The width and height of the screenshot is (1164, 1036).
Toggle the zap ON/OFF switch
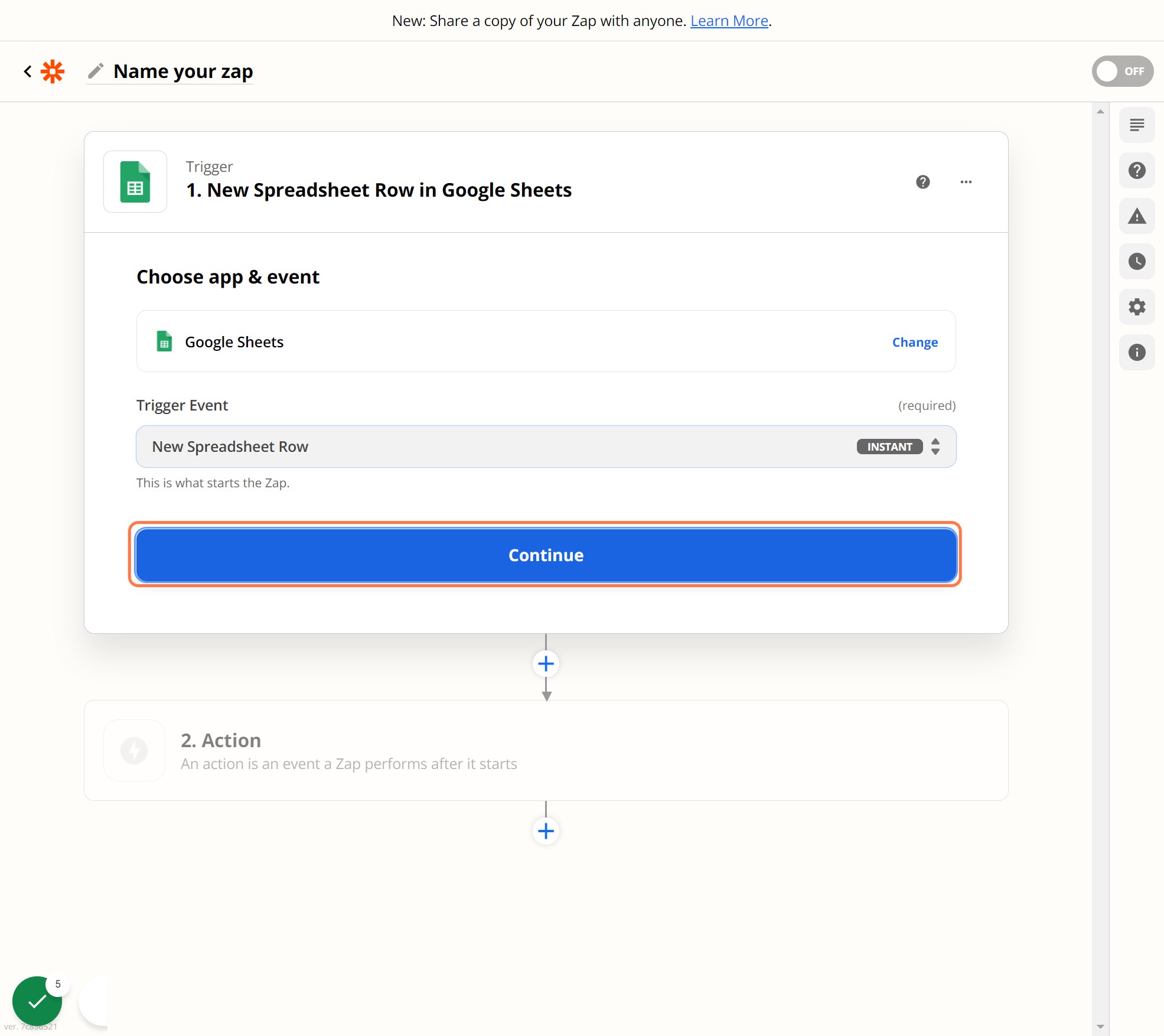tap(1122, 71)
